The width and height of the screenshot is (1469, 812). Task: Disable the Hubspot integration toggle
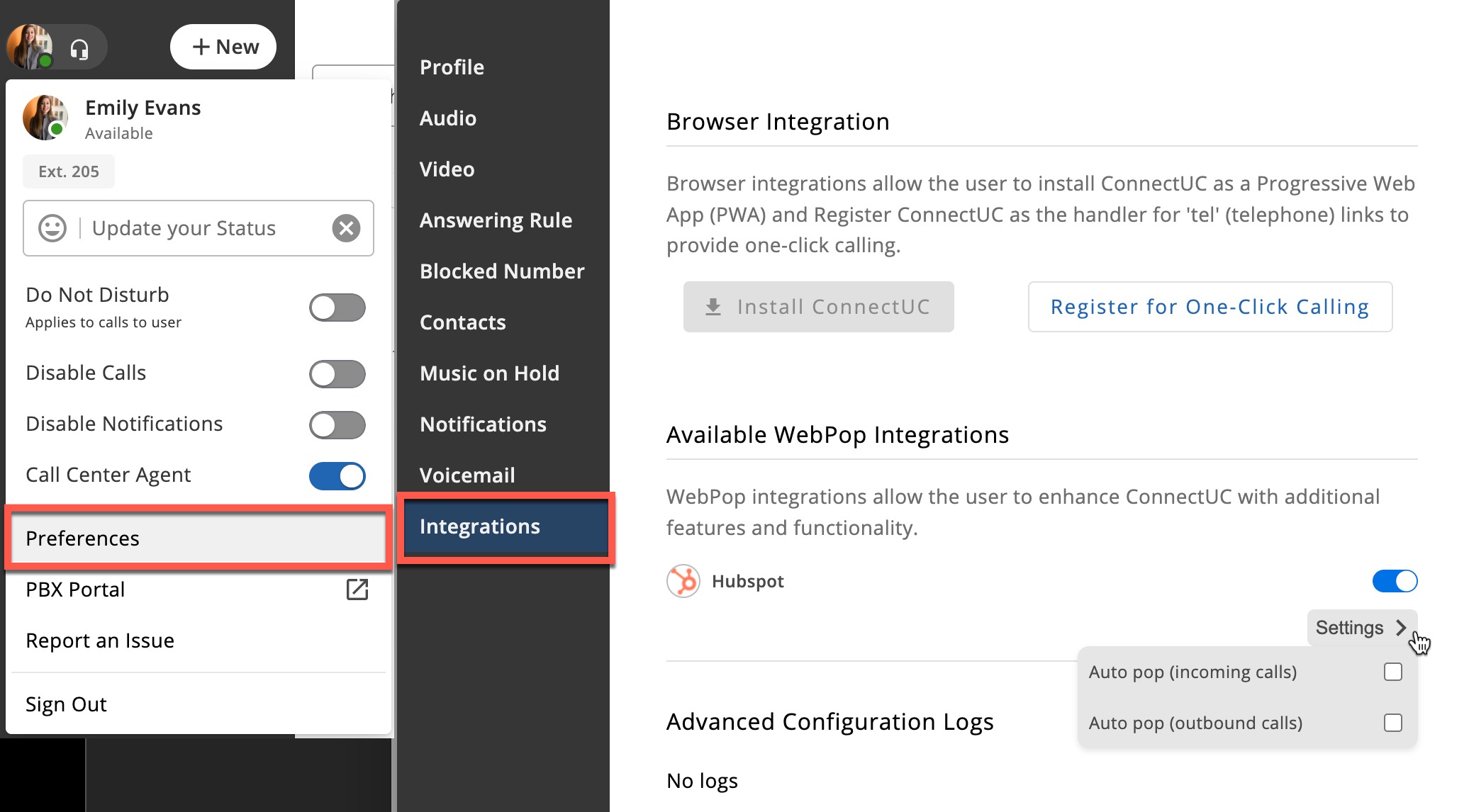(x=1394, y=581)
